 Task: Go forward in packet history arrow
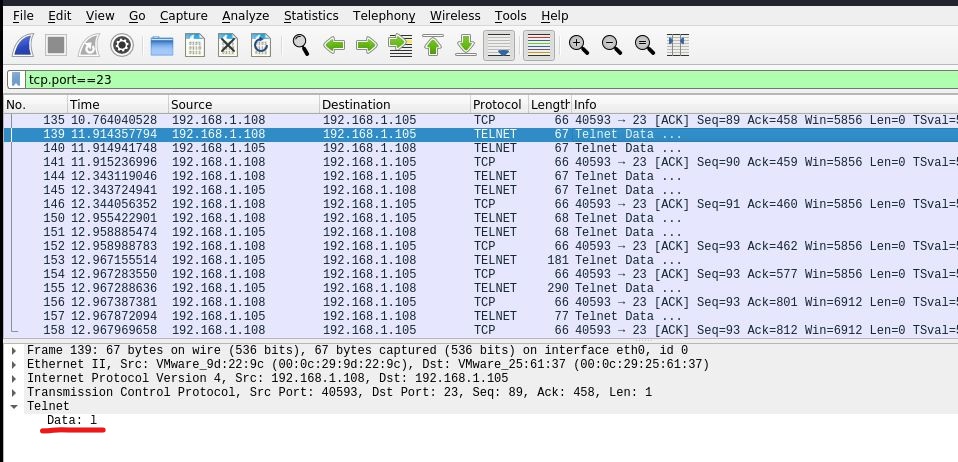[367, 45]
